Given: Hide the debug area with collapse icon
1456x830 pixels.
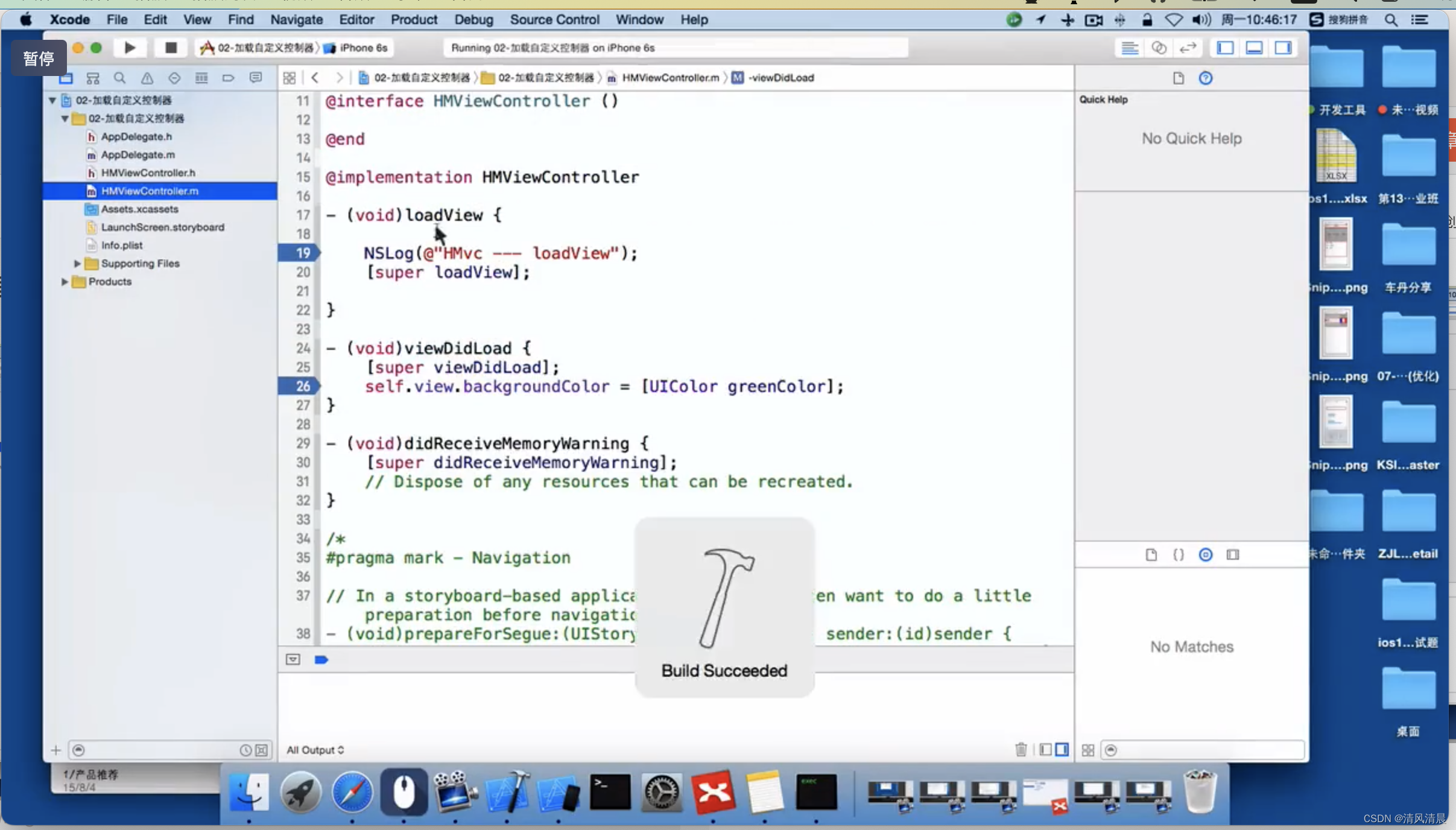Looking at the screenshot, I should point(293,659).
